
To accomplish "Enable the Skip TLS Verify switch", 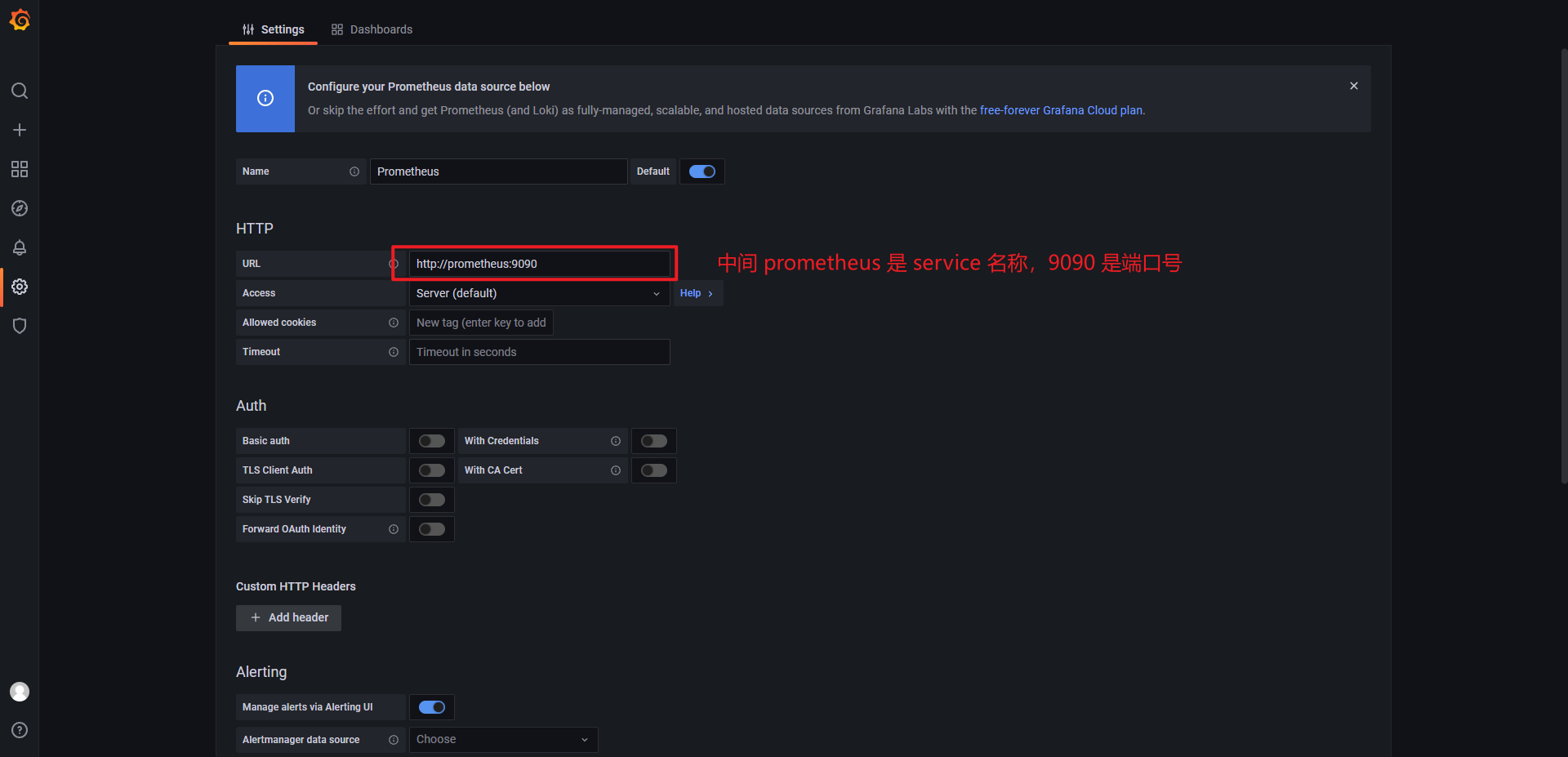I will (x=432, y=500).
